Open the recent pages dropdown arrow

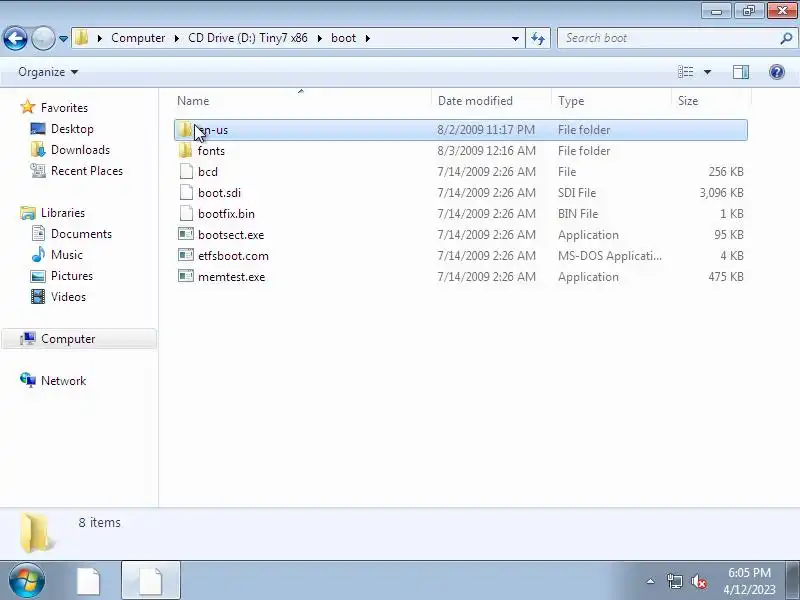[63, 38]
